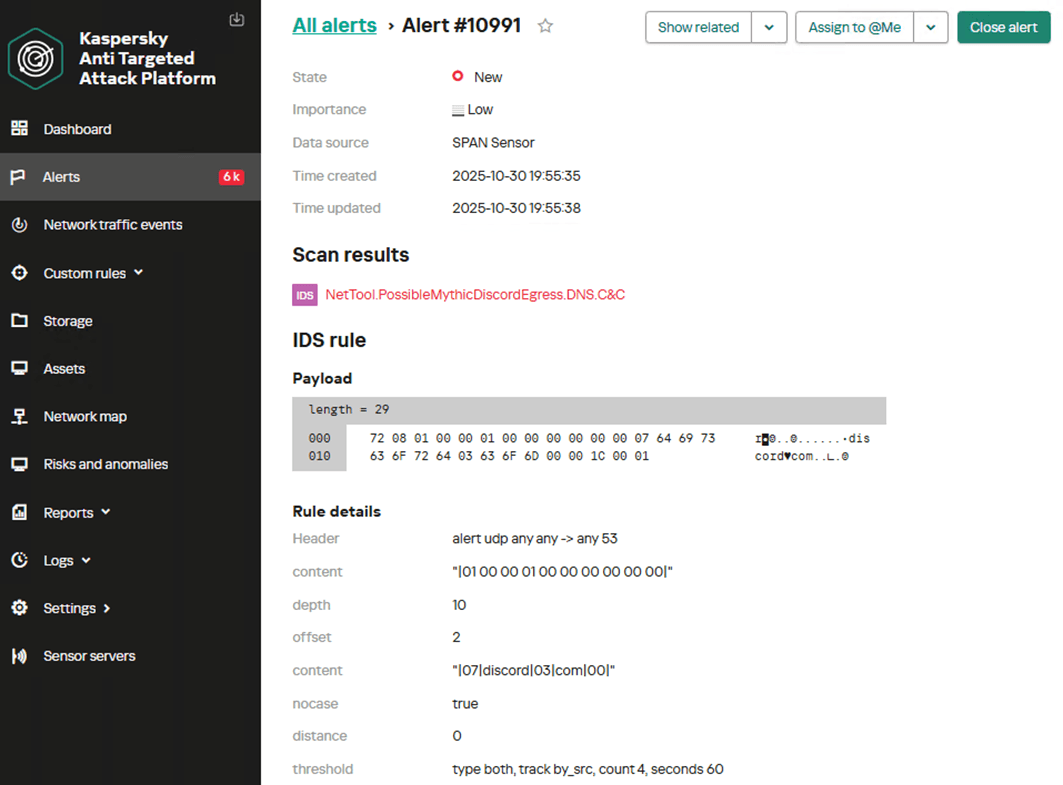This screenshot has height=785, width=1063.
Task: Open the Assets menu item
Action: tap(64, 369)
